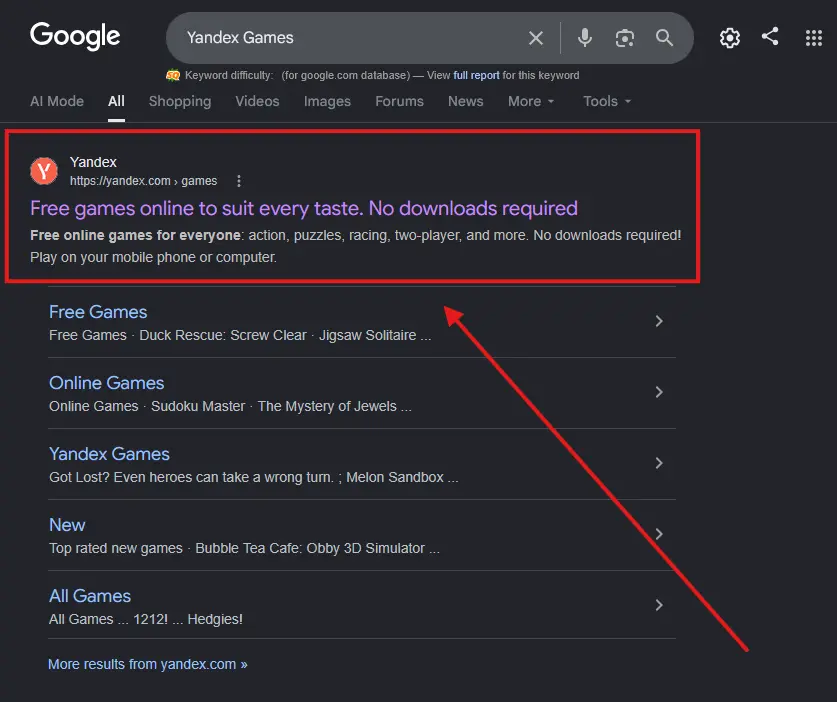Image resolution: width=837 pixels, height=702 pixels.
Task: Click the magnifying glass search icon
Action: (x=664, y=38)
